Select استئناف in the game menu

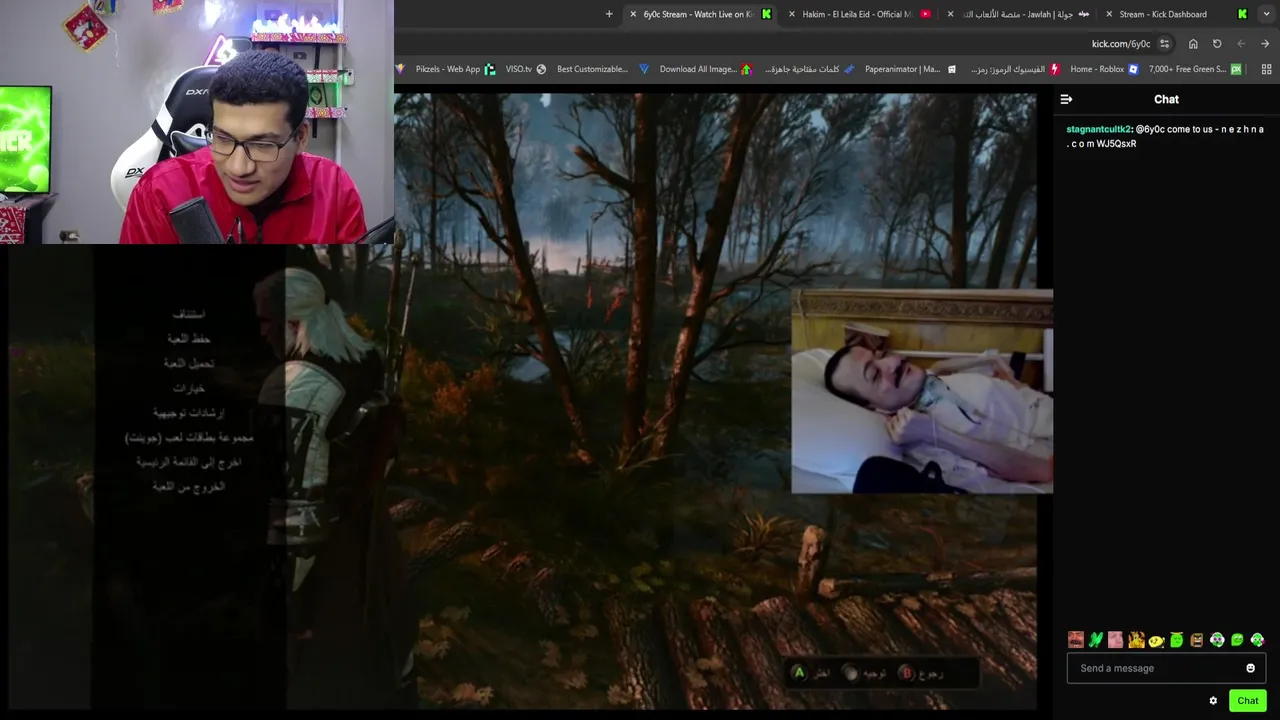pos(189,314)
